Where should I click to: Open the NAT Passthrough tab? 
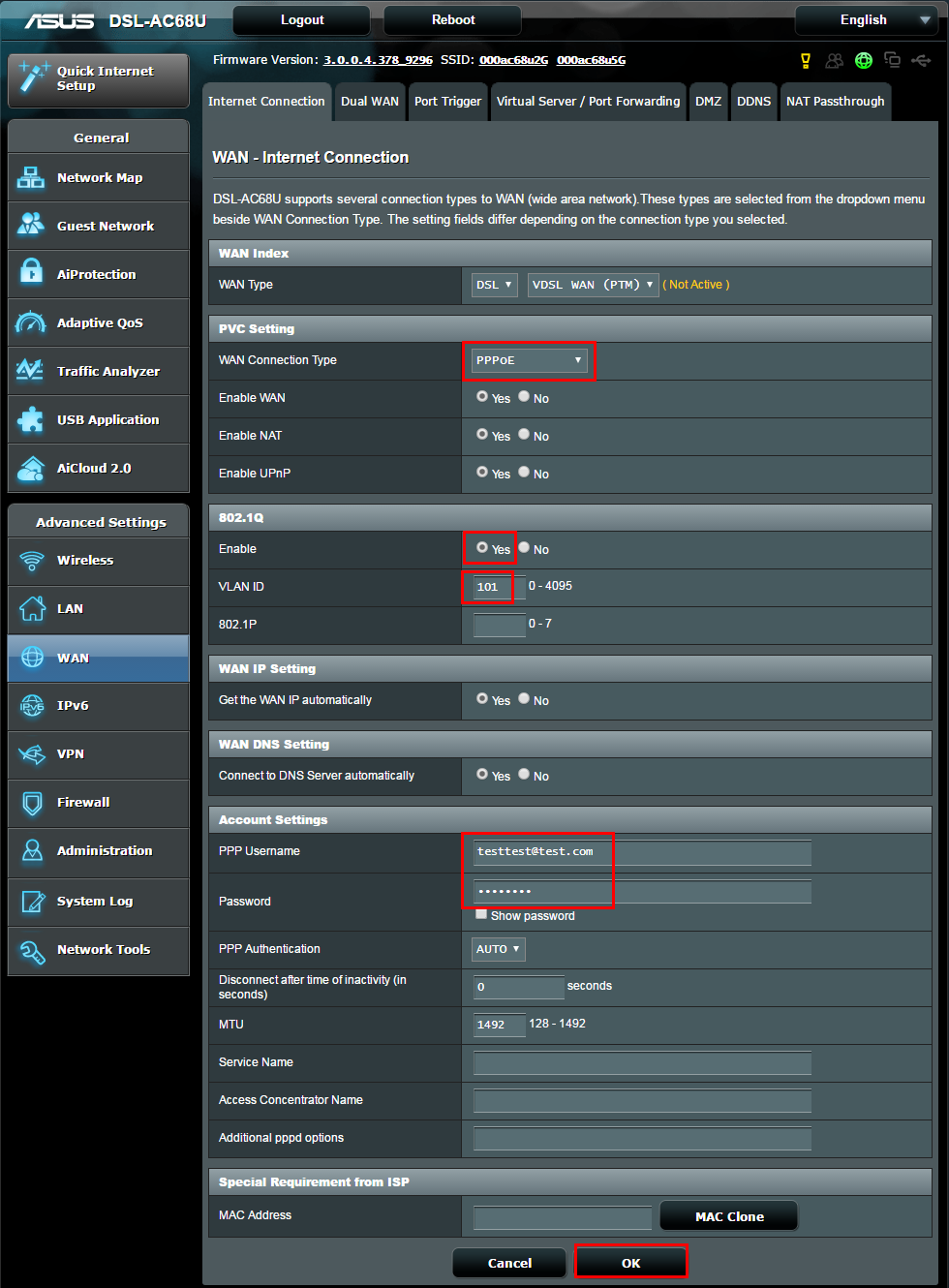835,101
